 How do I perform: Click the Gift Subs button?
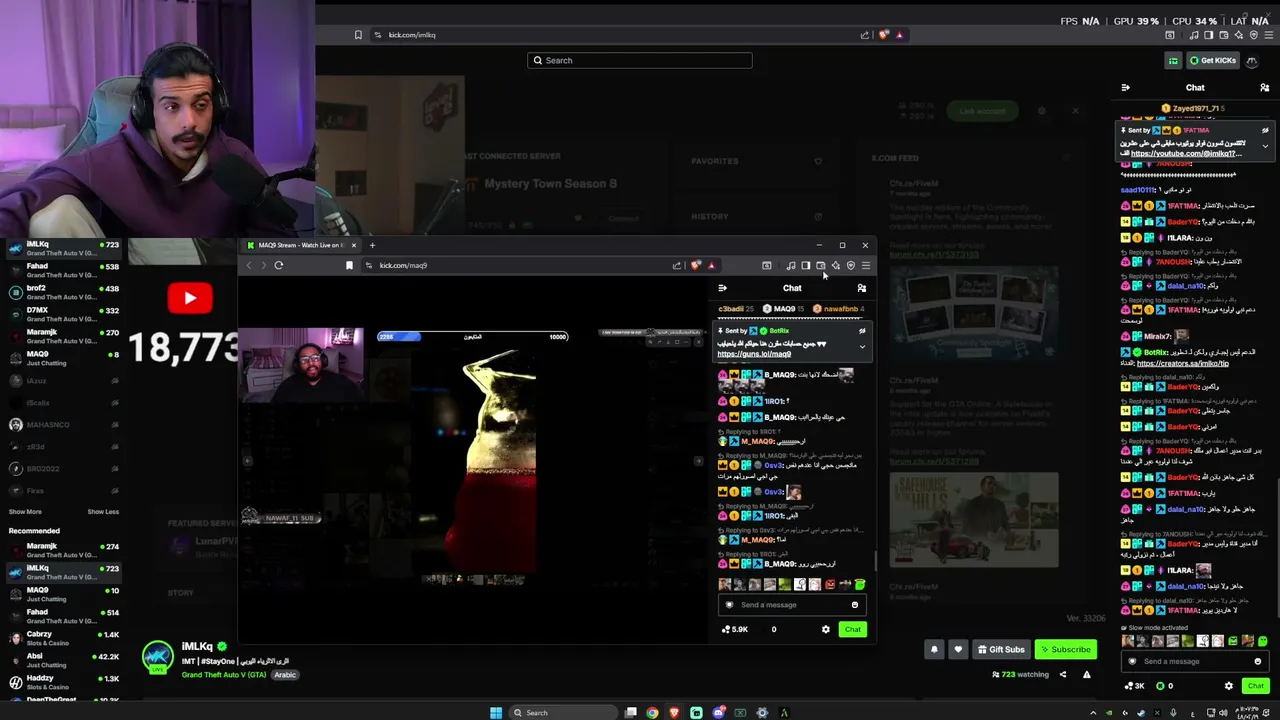pyautogui.click(x=1001, y=649)
